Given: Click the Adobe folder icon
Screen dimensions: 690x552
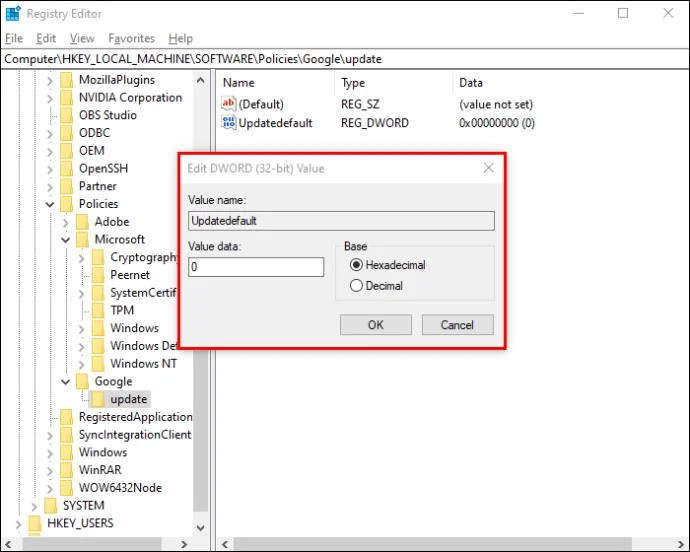Looking at the screenshot, I should (x=82, y=222).
